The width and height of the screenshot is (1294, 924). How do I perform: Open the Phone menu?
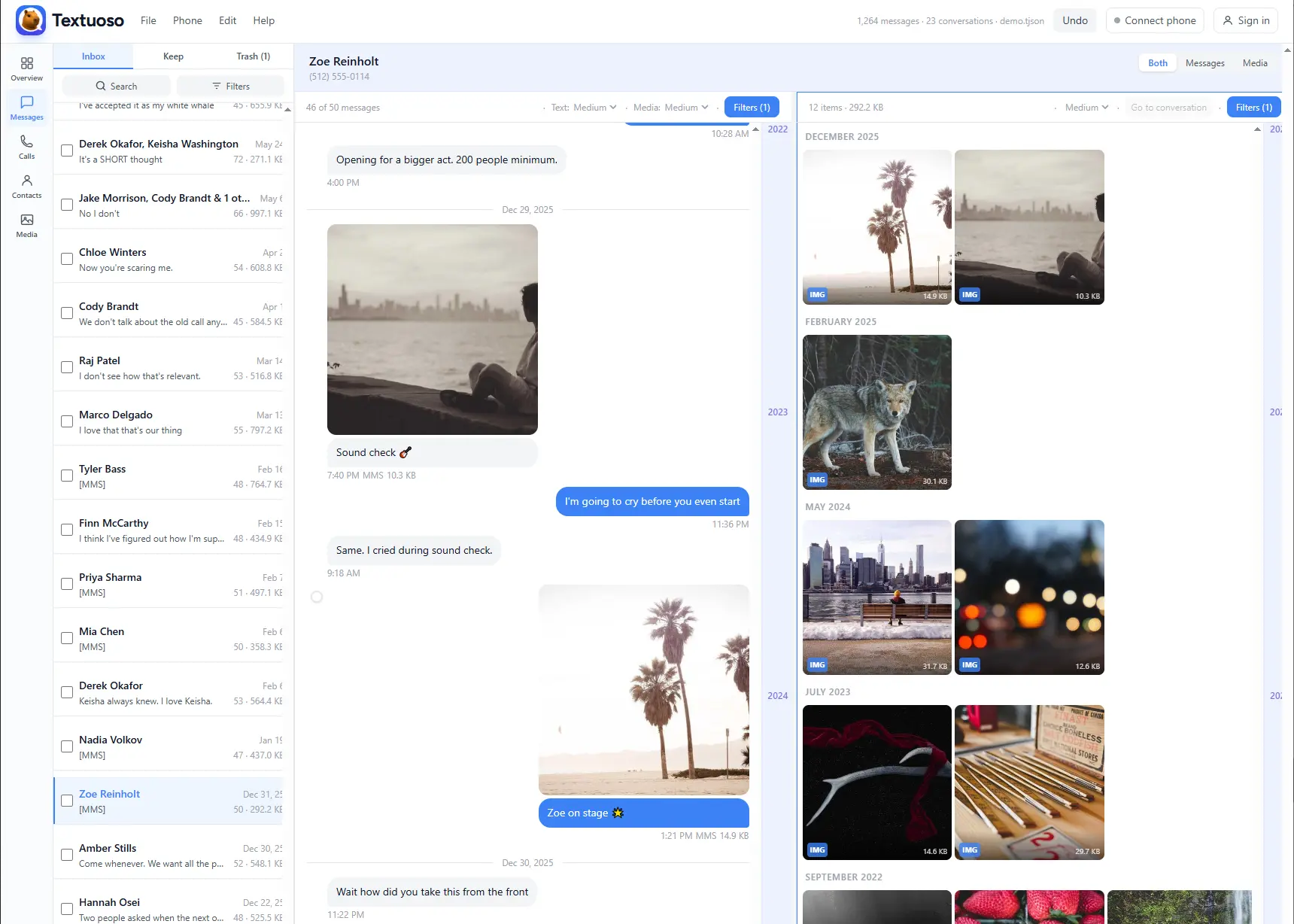pos(187,20)
